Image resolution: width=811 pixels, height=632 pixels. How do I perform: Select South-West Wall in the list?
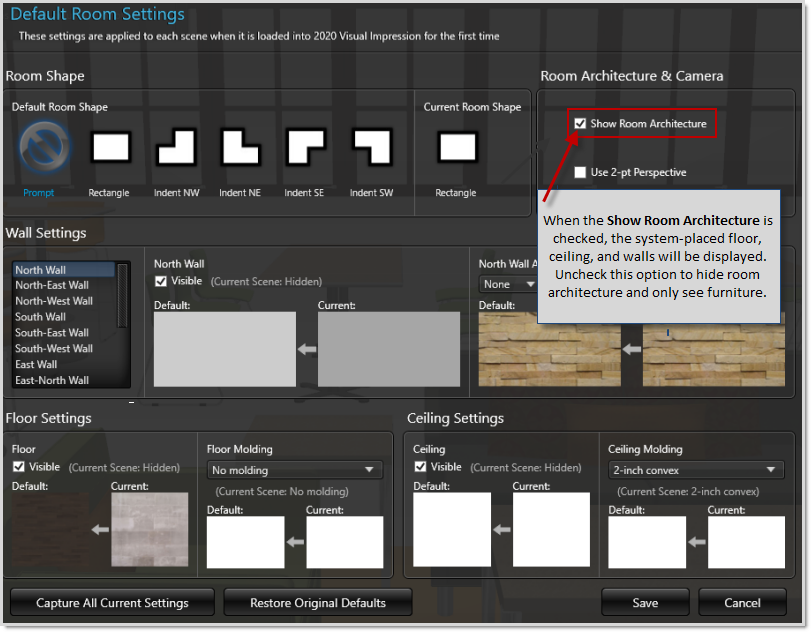64,349
